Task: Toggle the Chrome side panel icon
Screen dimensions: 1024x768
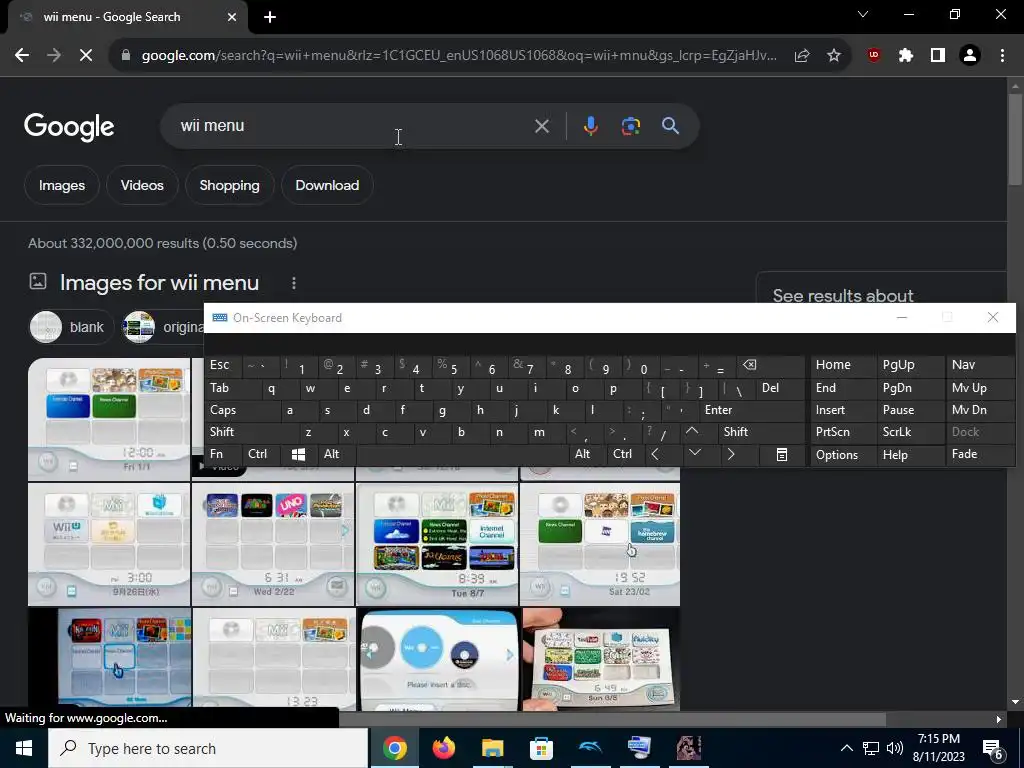Action: click(x=938, y=56)
